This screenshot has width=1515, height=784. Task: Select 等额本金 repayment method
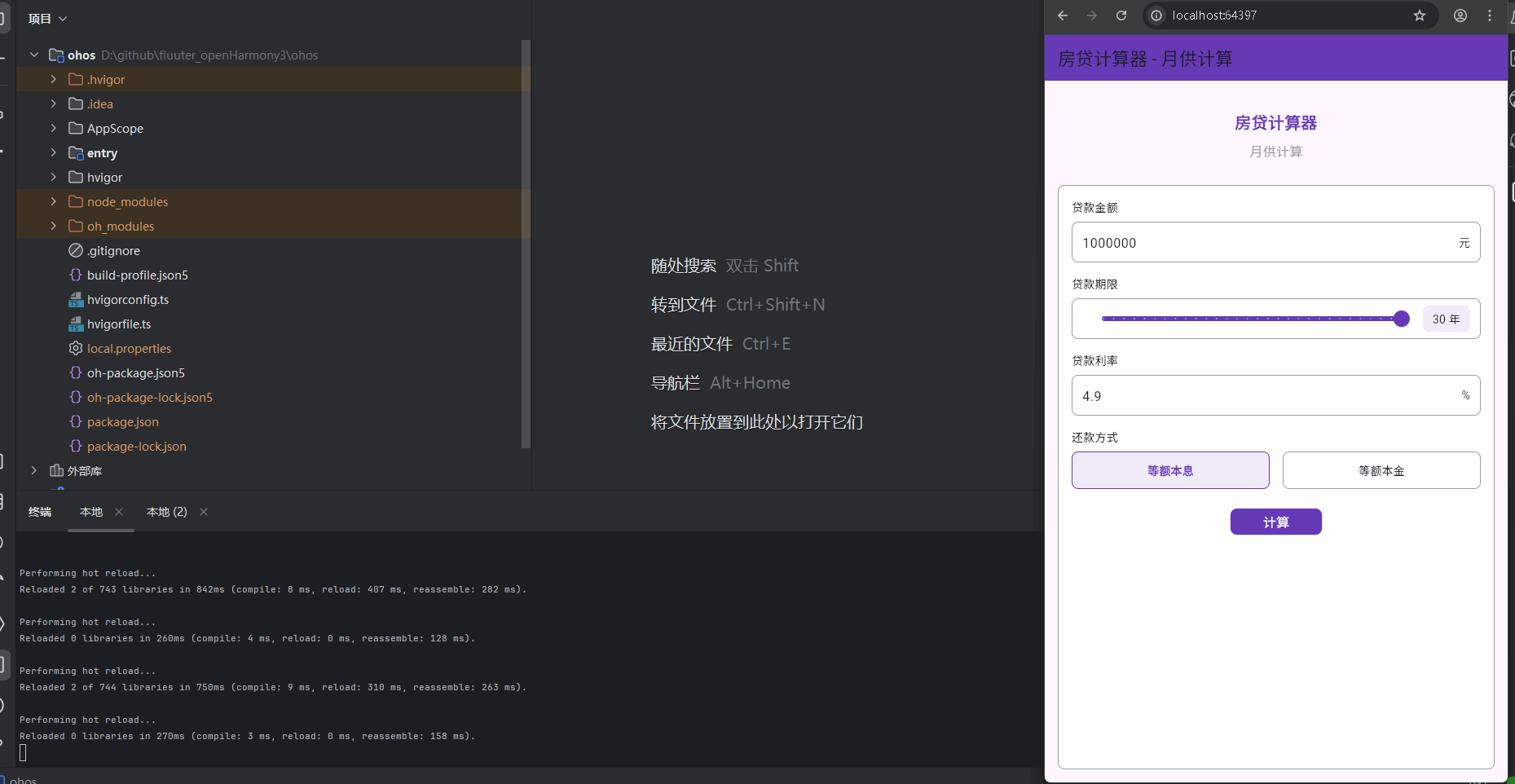[1381, 470]
